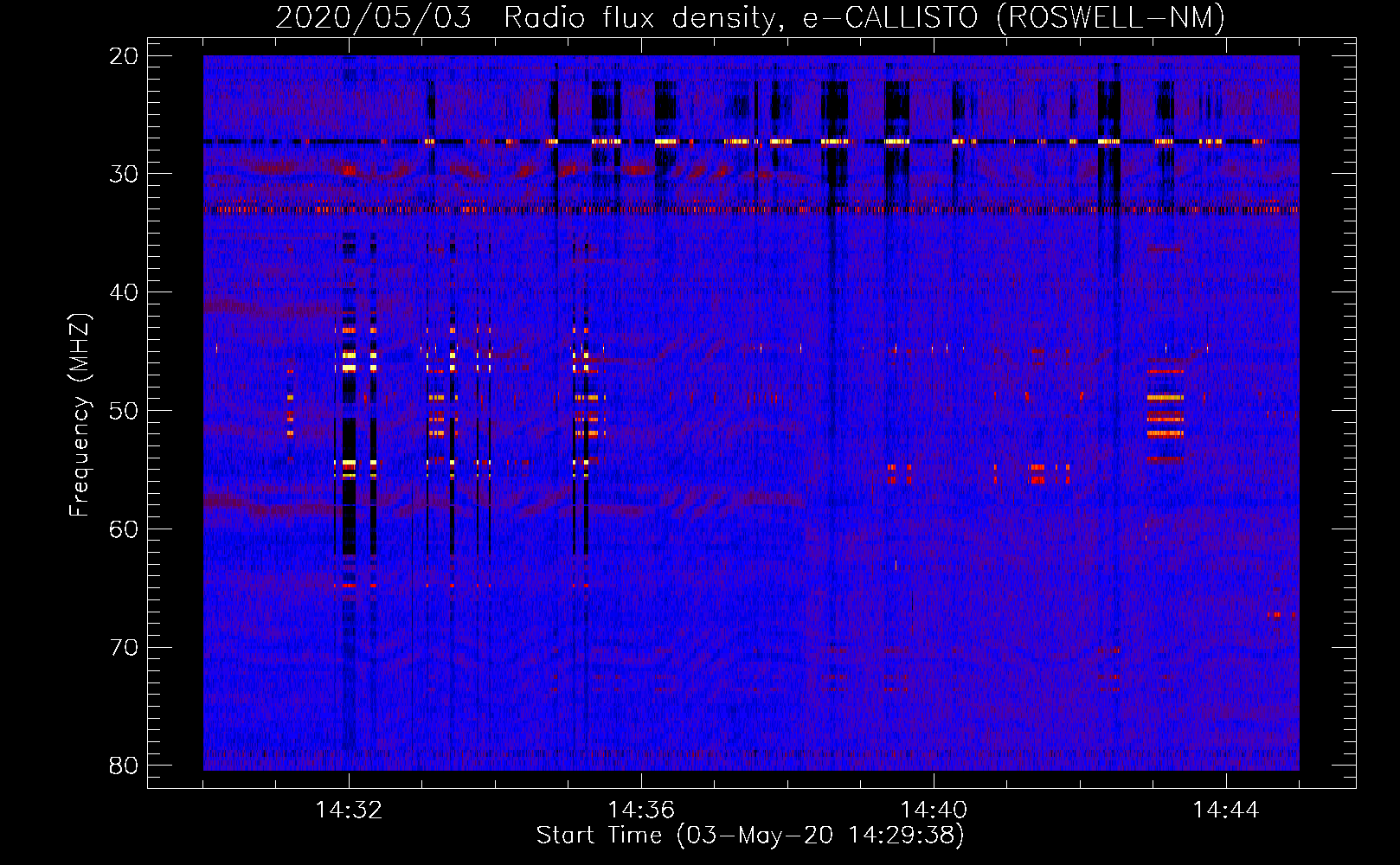Click the 40 MHz frequency tick label

[x=125, y=292]
